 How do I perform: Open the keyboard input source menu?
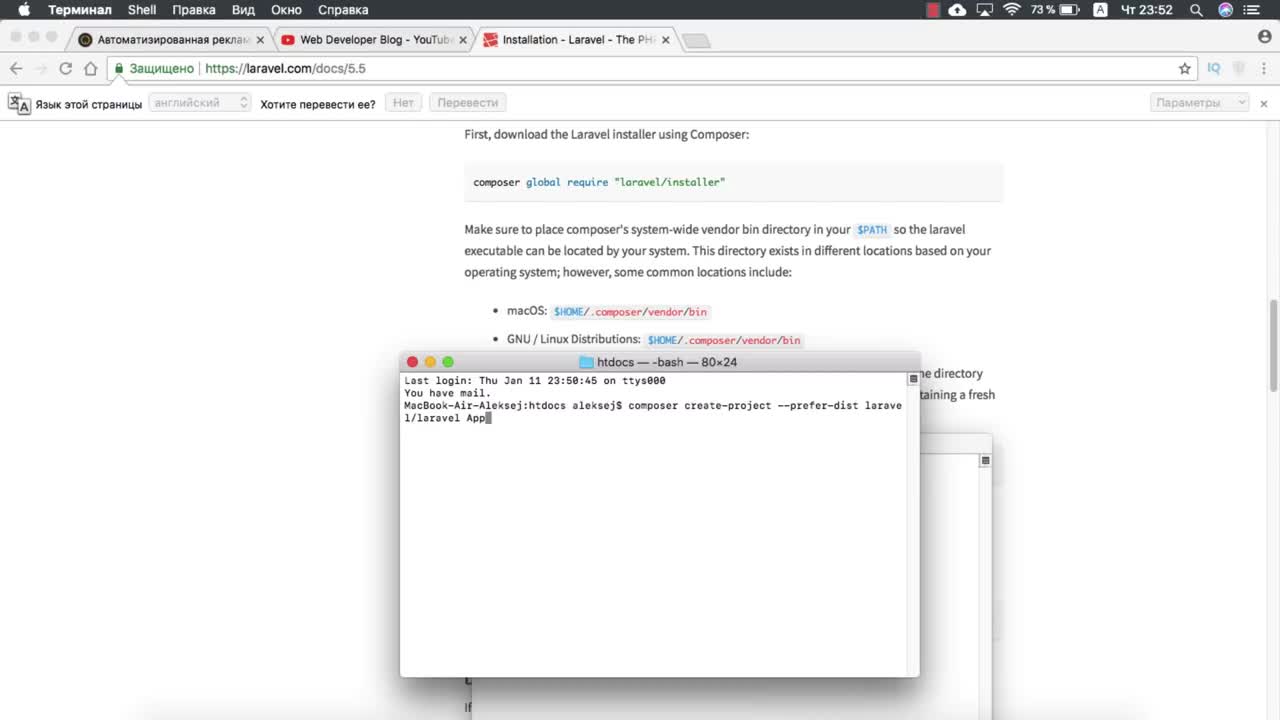click(x=1100, y=10)
